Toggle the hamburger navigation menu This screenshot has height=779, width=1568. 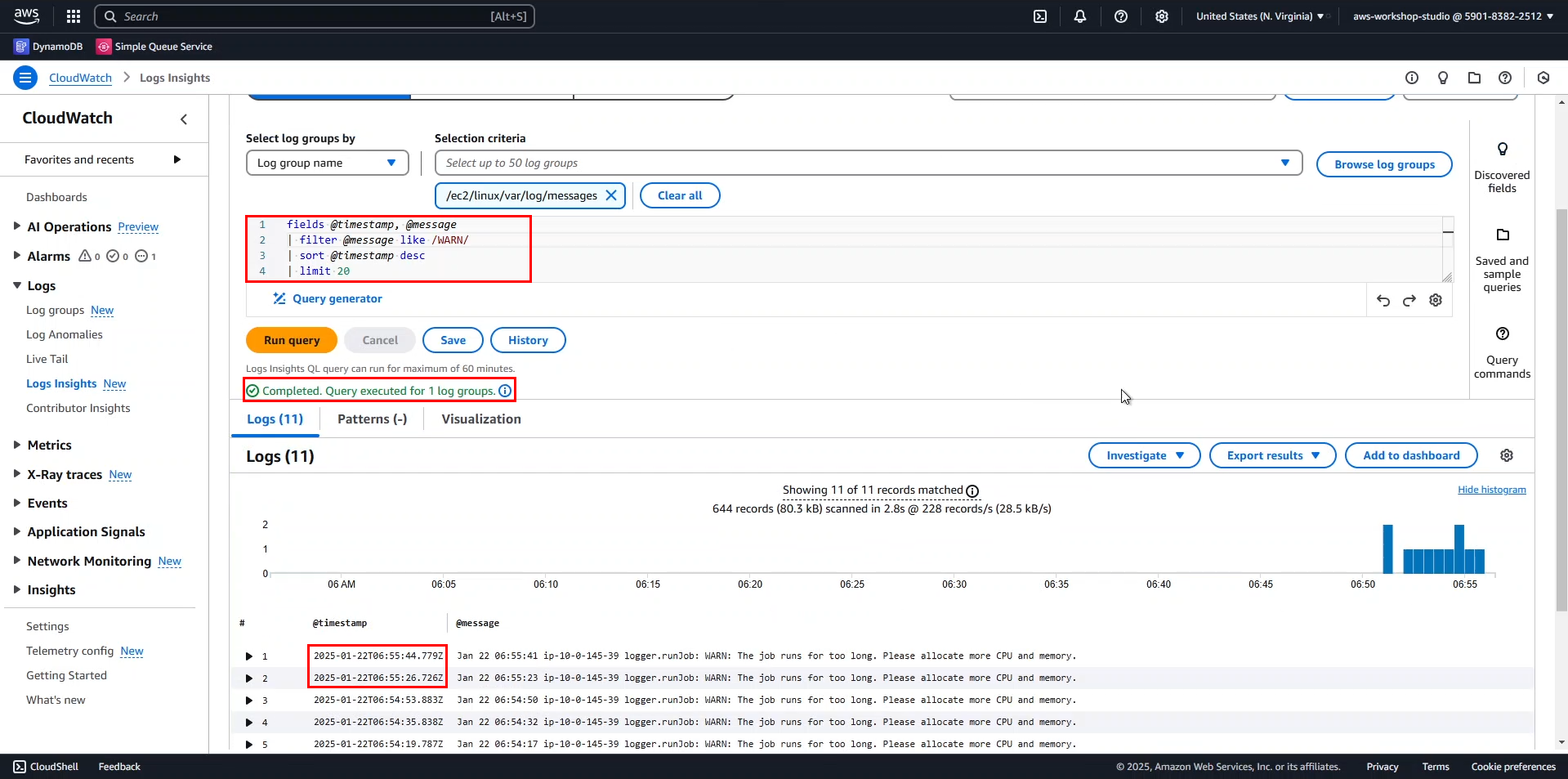coord(25,78)
